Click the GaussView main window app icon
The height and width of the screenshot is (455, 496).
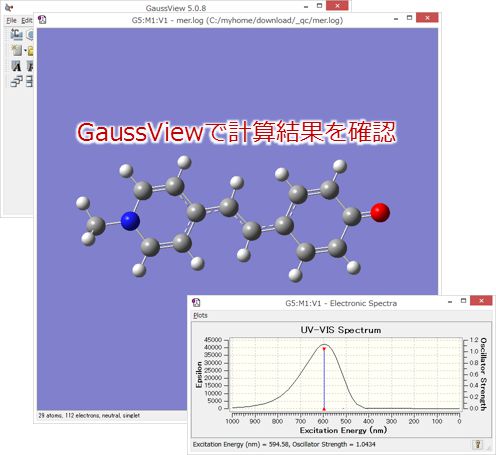9,7
